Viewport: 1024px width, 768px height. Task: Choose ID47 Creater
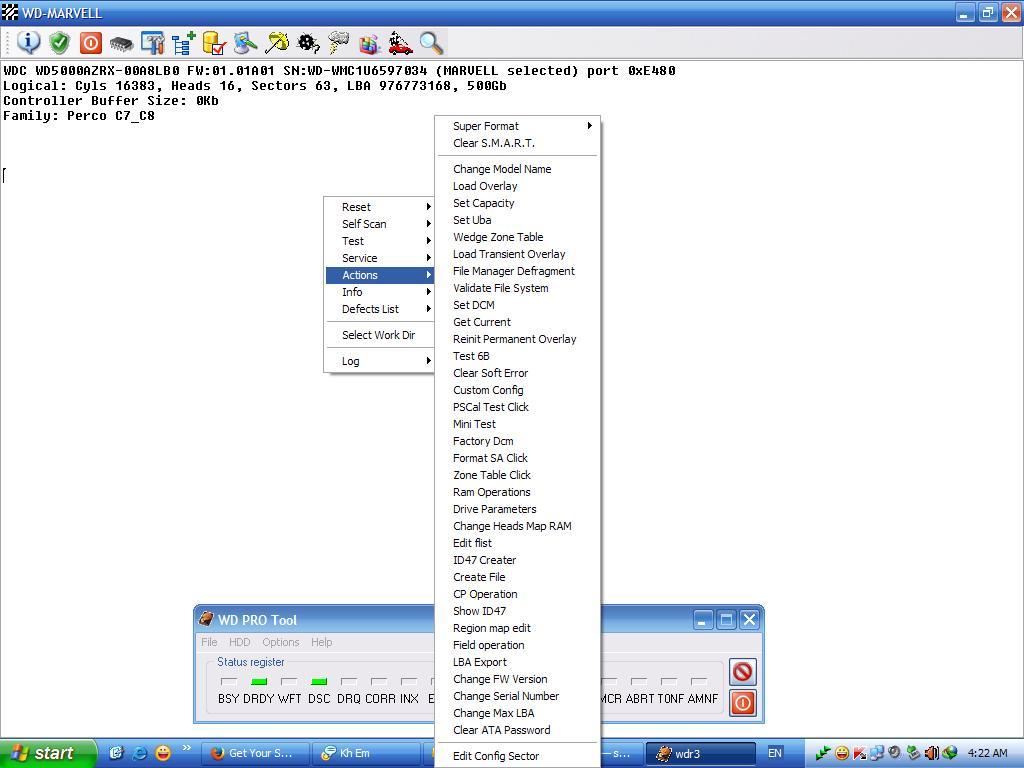pos(518,560)
